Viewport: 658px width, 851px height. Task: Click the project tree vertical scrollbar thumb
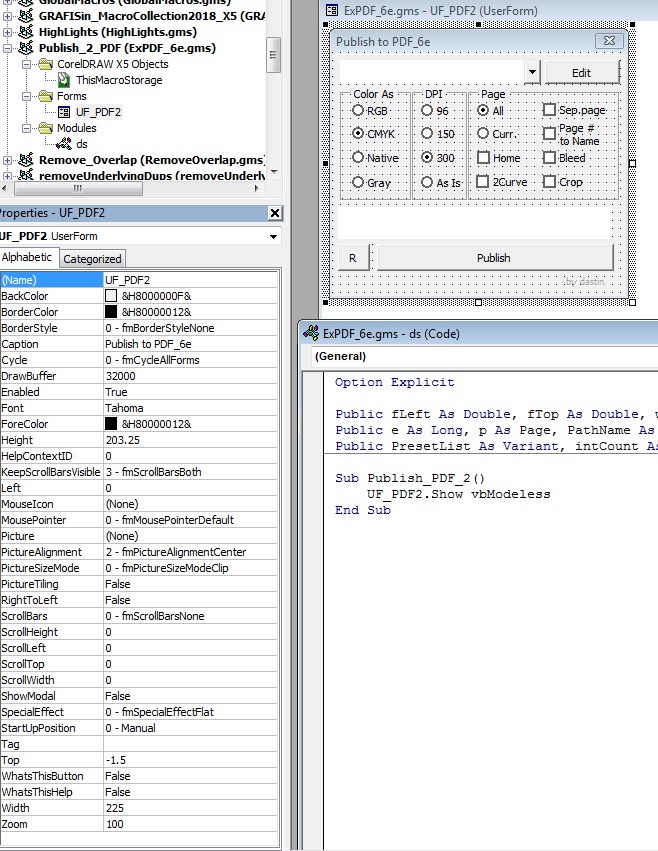tap(273, 55)
